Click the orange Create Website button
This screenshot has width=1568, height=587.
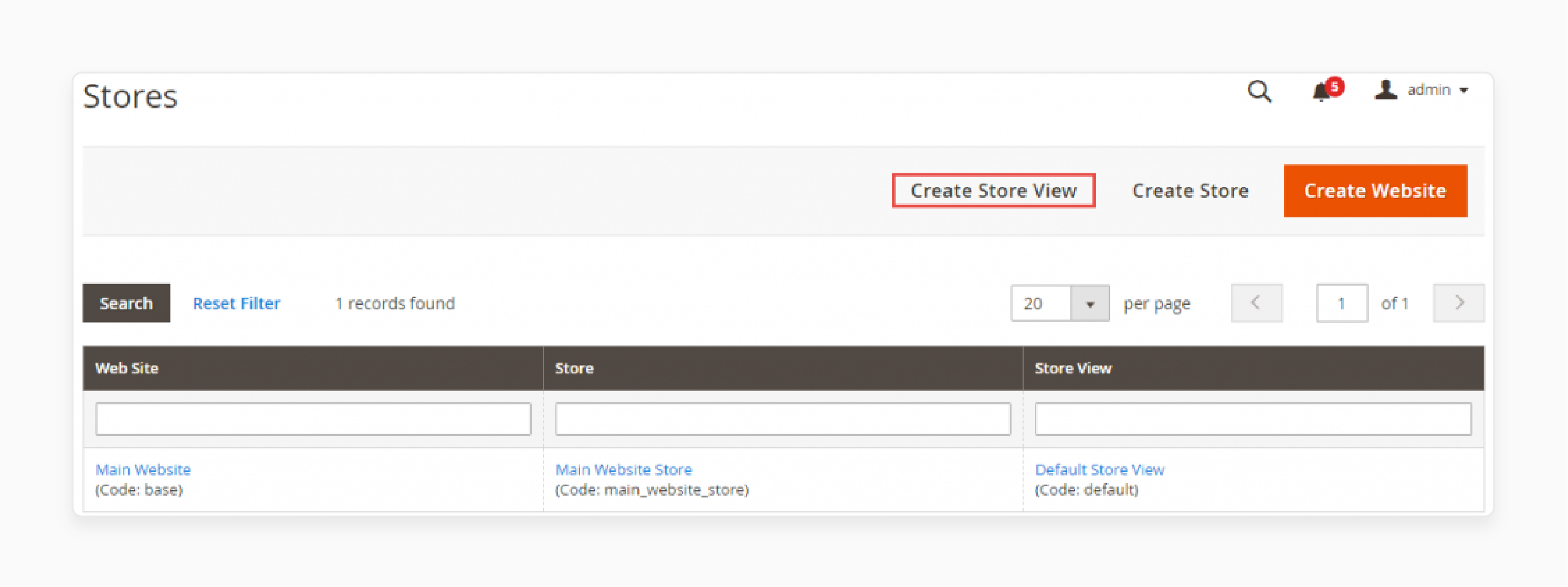tap(1375, 191)
